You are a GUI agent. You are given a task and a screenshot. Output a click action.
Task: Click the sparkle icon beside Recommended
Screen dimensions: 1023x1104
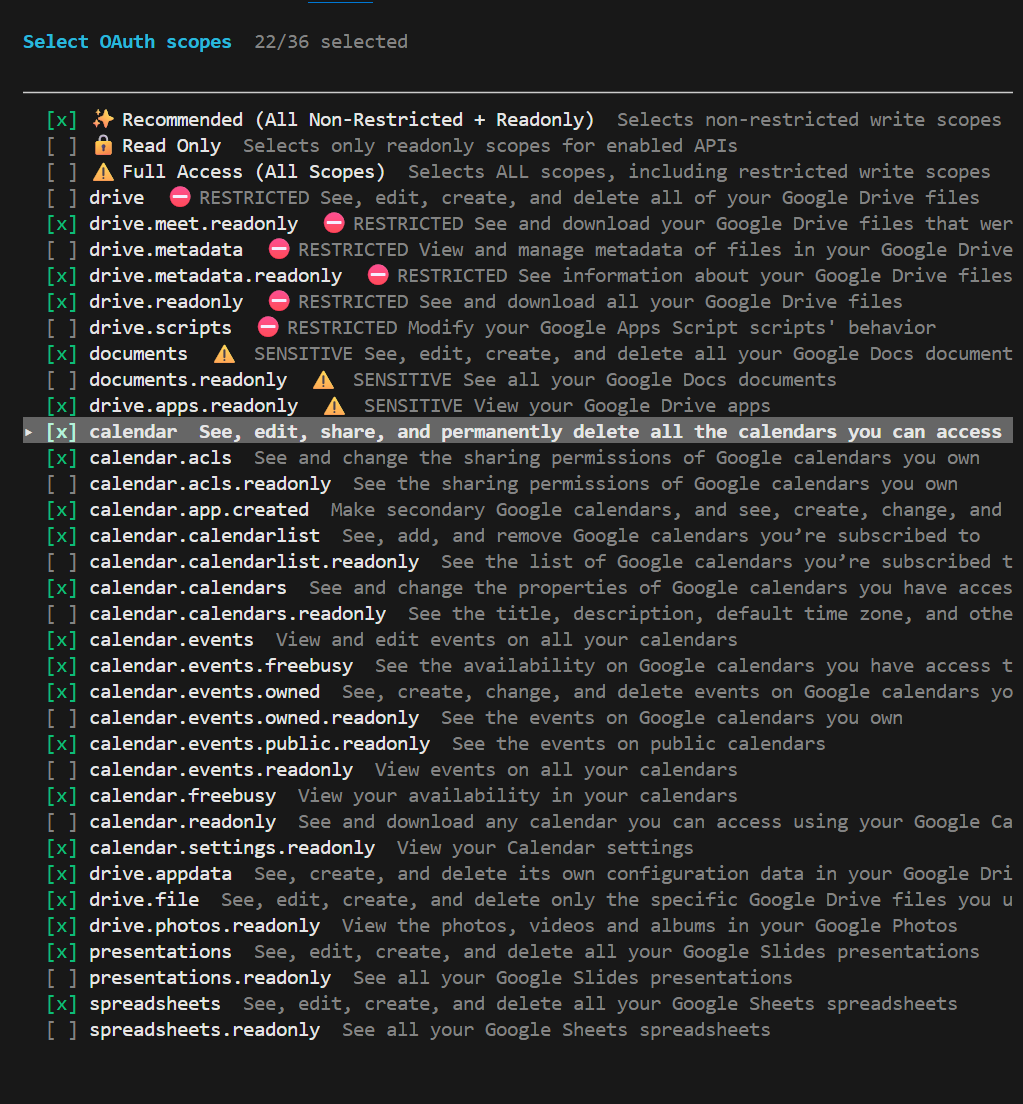click(103, 120)
